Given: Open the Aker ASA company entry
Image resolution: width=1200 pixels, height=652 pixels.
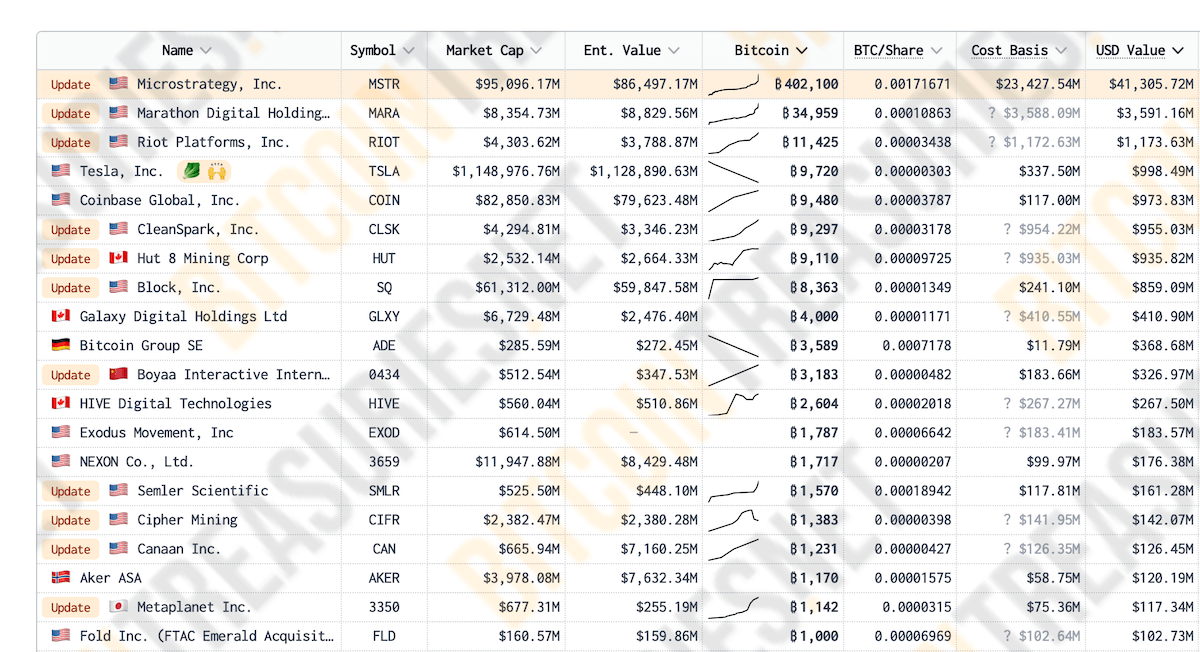Looking at the screenshot, I should click(111, 577).
